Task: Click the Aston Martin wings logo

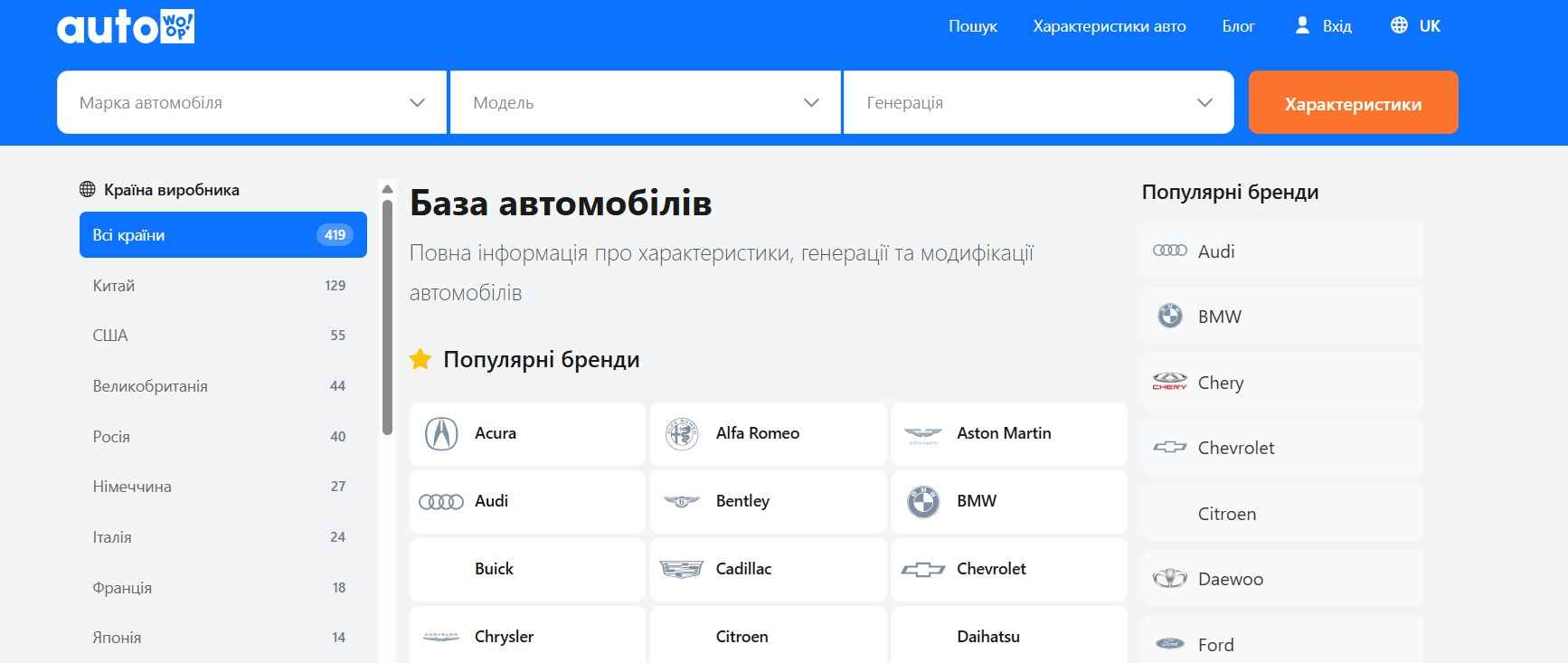Action: coord(923,435)
